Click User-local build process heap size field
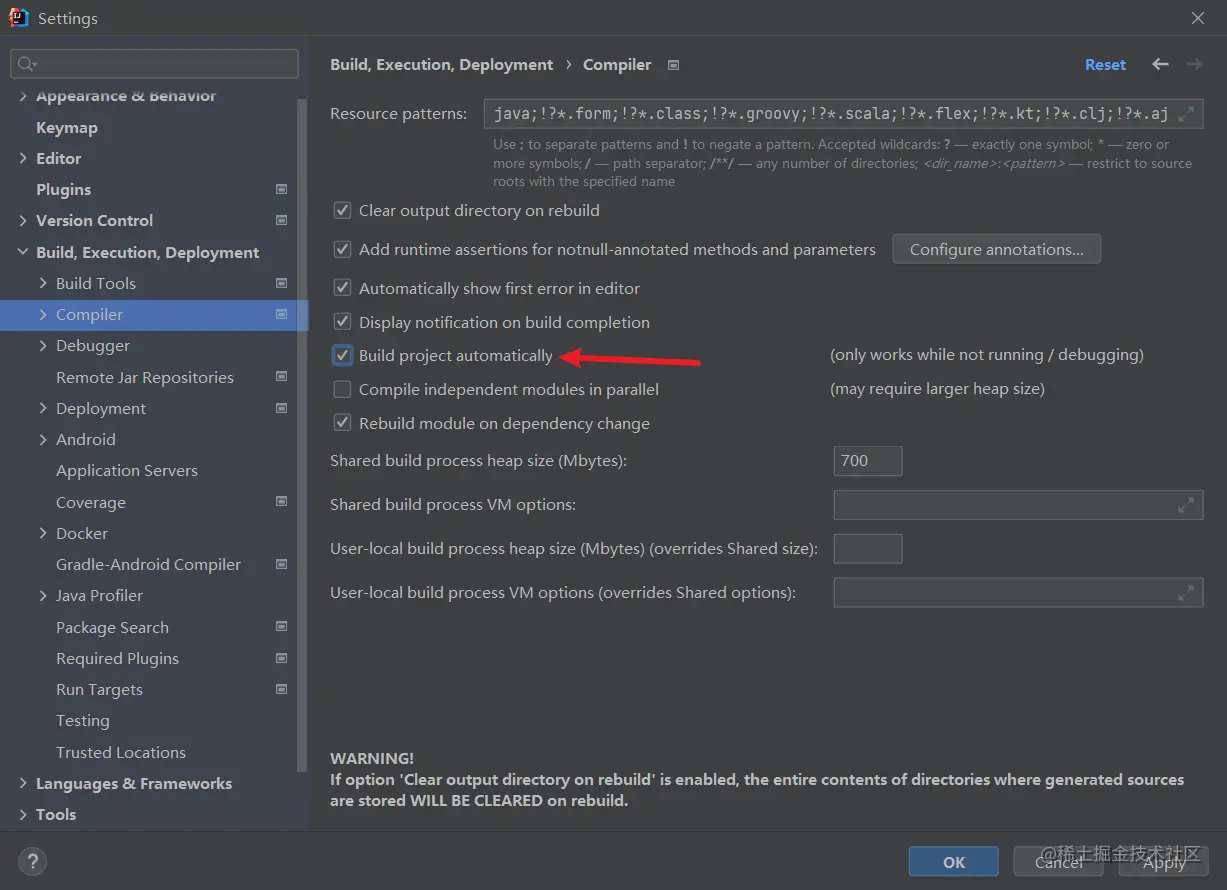 pos(868,549)
